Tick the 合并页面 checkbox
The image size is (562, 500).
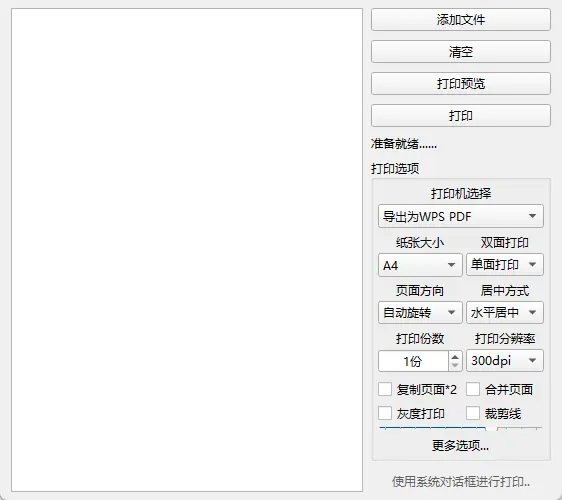pos(473,389)
